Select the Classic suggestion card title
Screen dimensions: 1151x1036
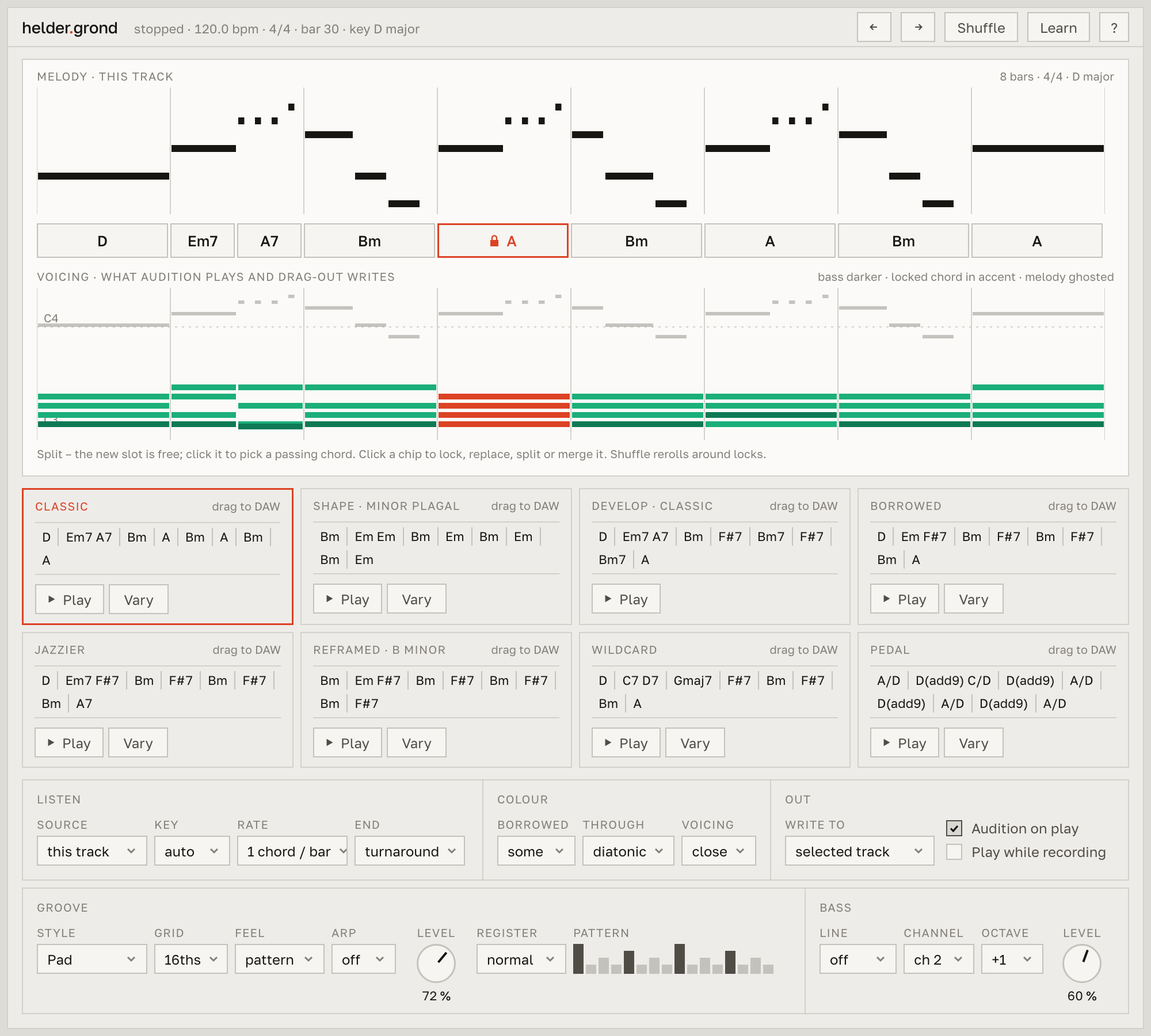tap(62, 506)
